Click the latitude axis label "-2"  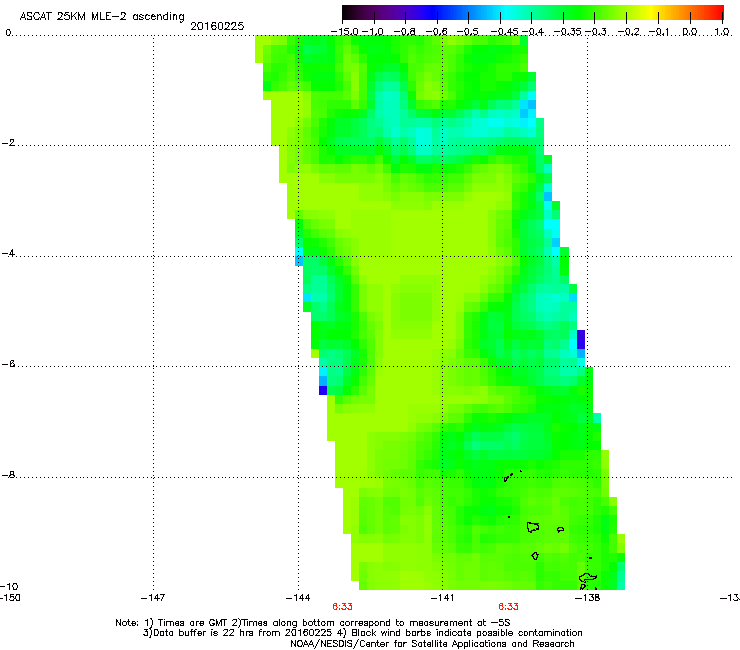[x=8, y=143]
